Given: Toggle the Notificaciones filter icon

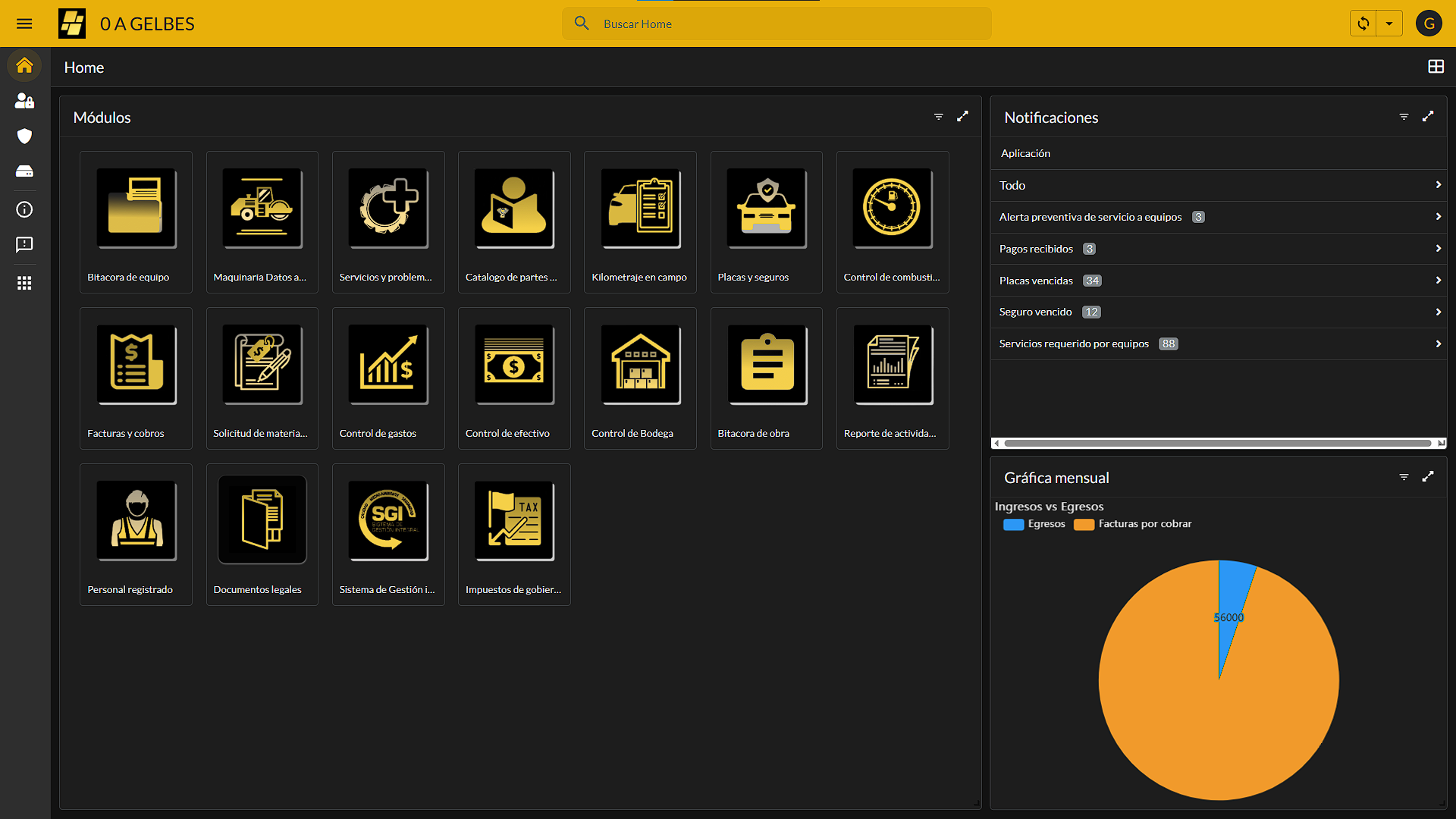Looking at the screenshot, I should pyautogui.click(x=1404, y=117).
